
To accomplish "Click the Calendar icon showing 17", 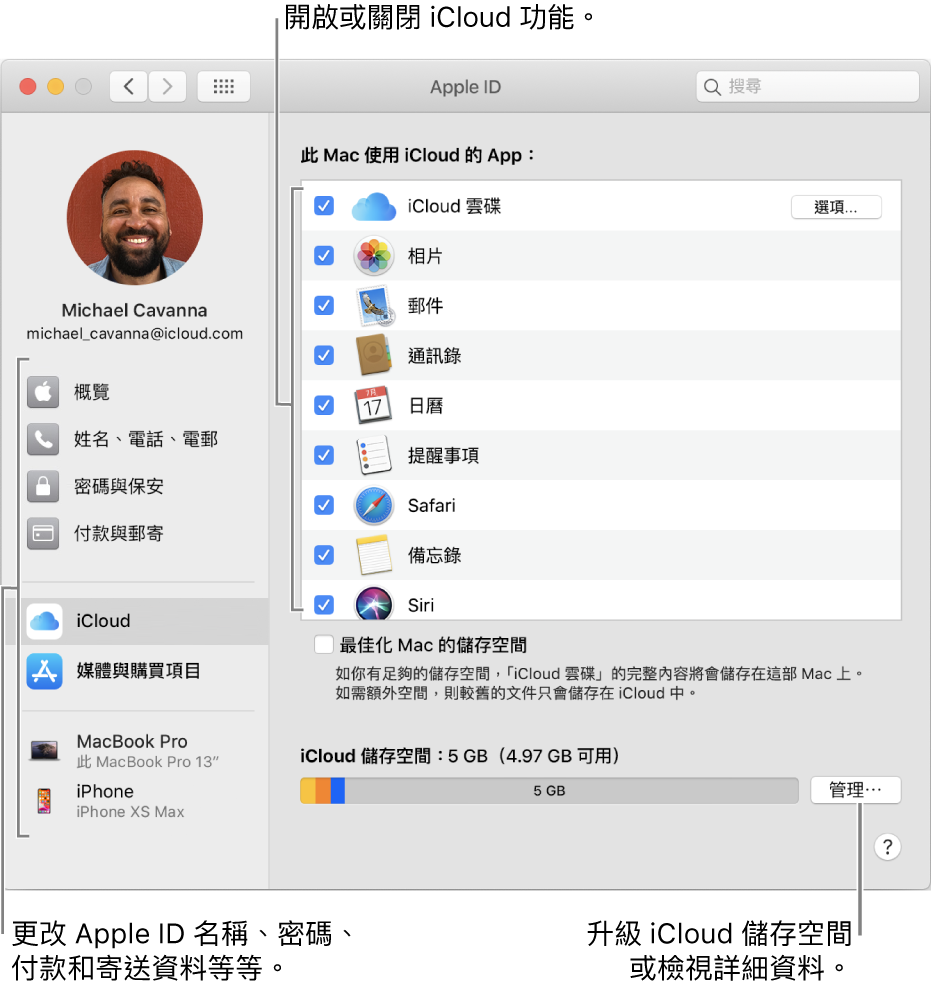I will click(373, 405).
